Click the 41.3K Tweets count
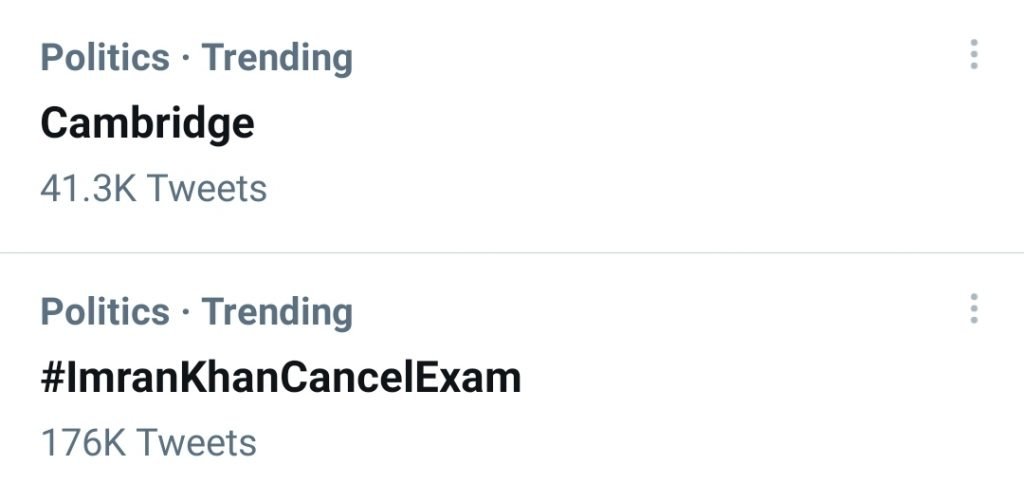 [153, 188]
